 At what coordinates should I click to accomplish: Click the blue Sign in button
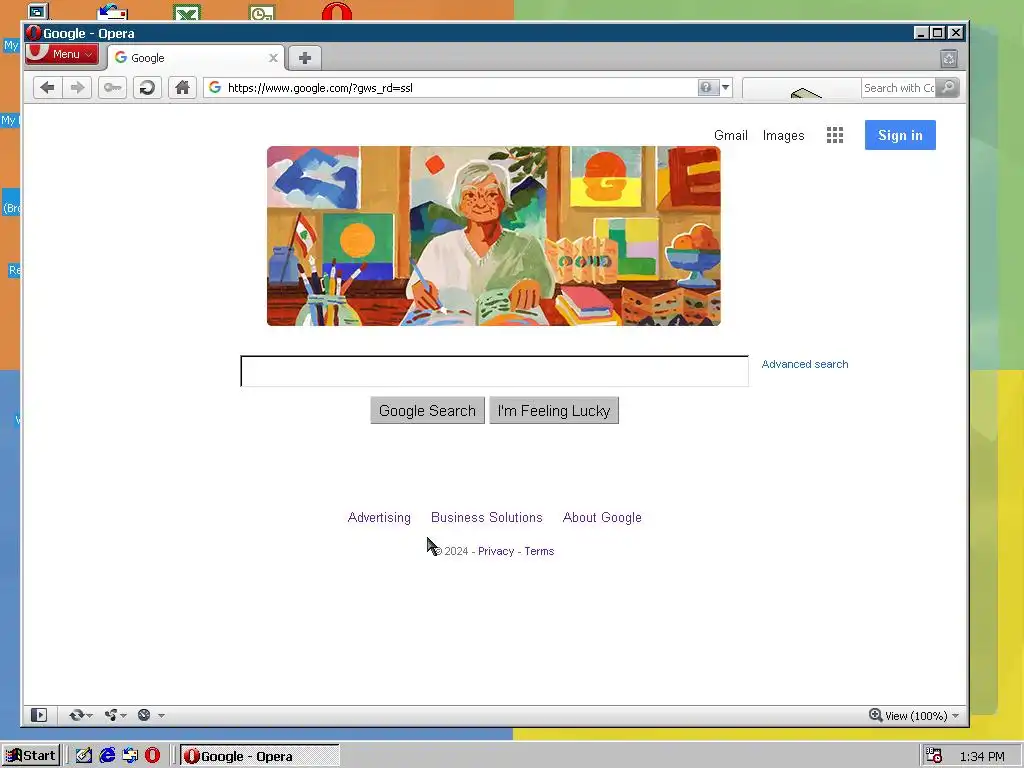900,135
